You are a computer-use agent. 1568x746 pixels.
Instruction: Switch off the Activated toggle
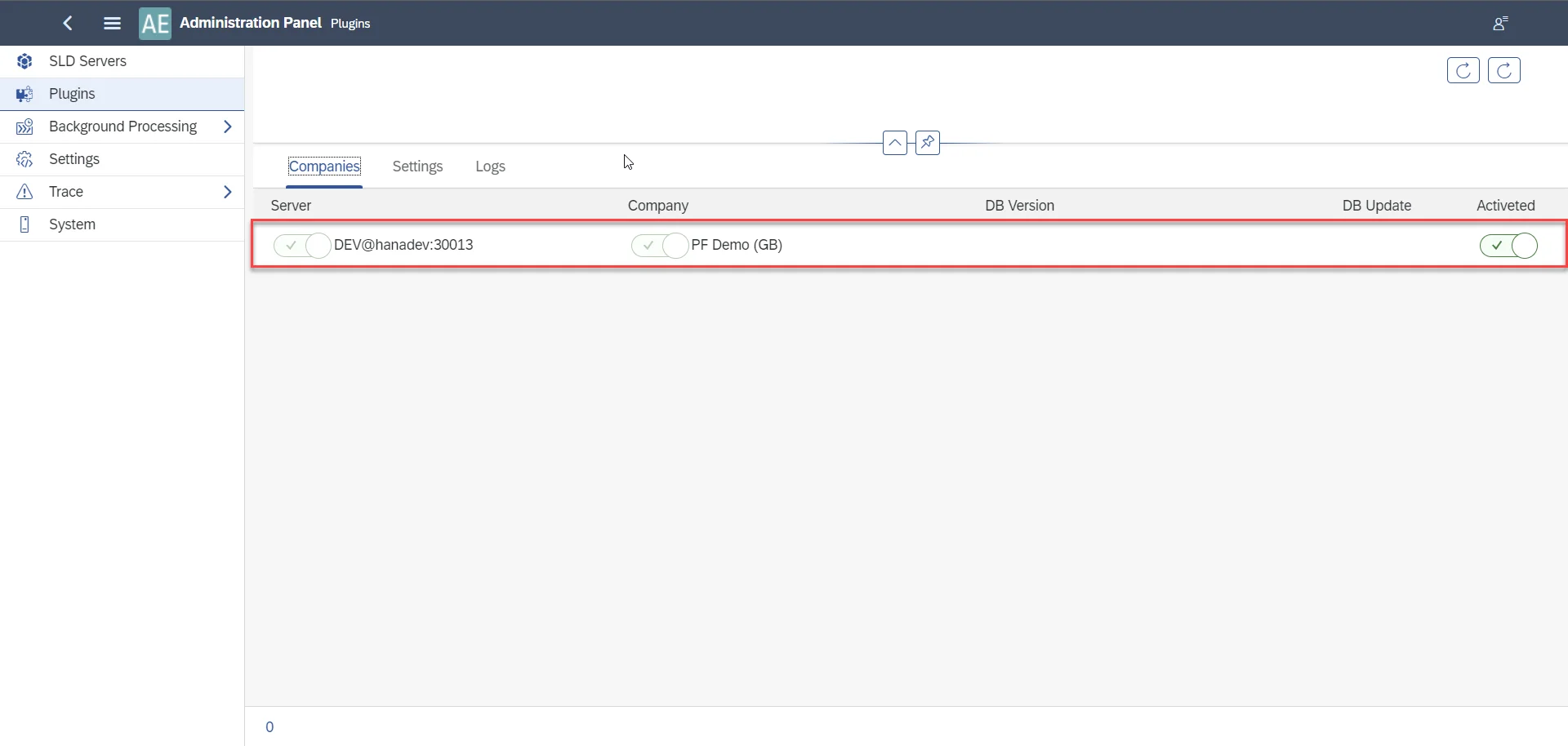[x=1508, y=245]
